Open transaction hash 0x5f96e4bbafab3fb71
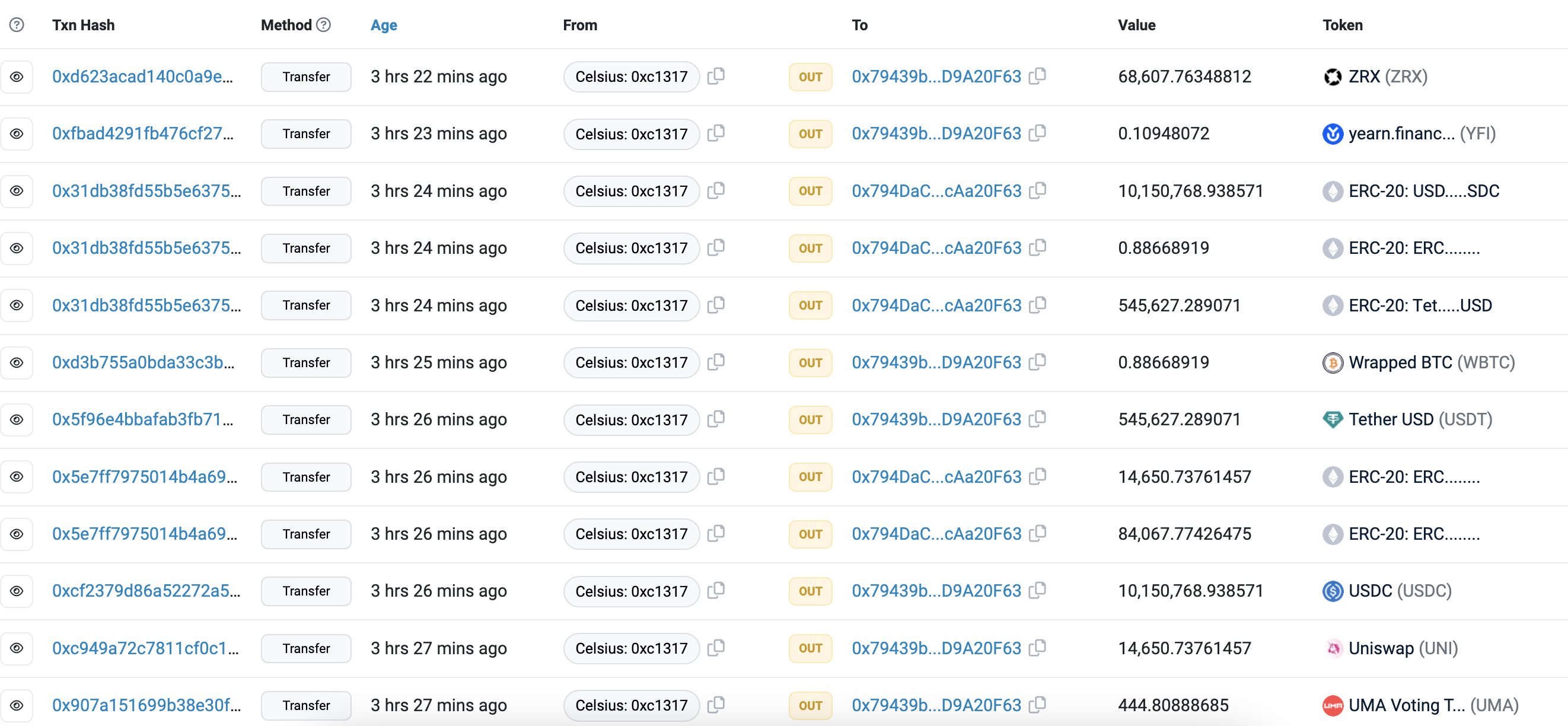Image resolution: width=1568 pixels, height=726 pixels. pos(142,420)
